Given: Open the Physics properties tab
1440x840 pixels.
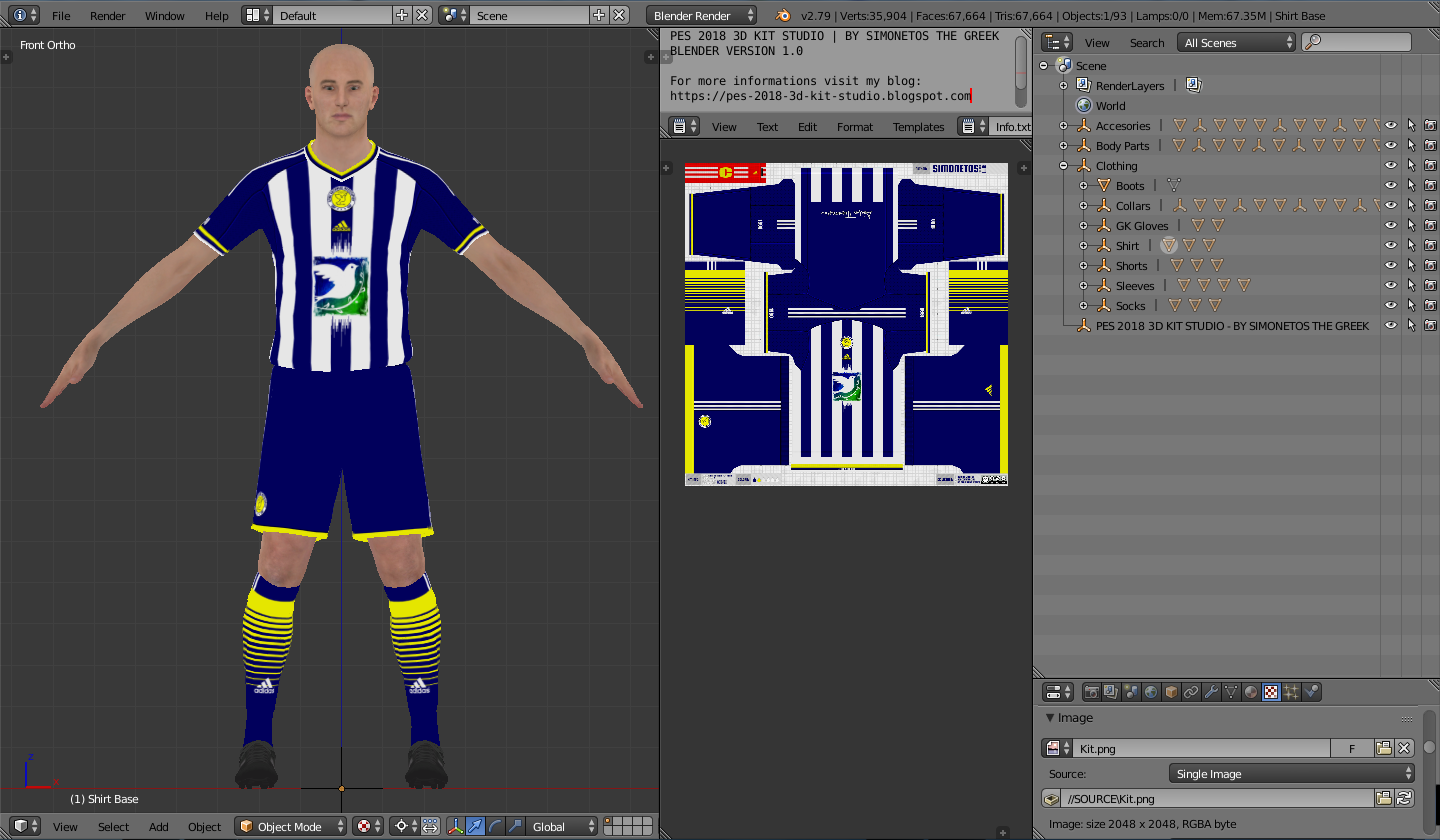Looking at the screenshot, I should tap(1310, 691).
